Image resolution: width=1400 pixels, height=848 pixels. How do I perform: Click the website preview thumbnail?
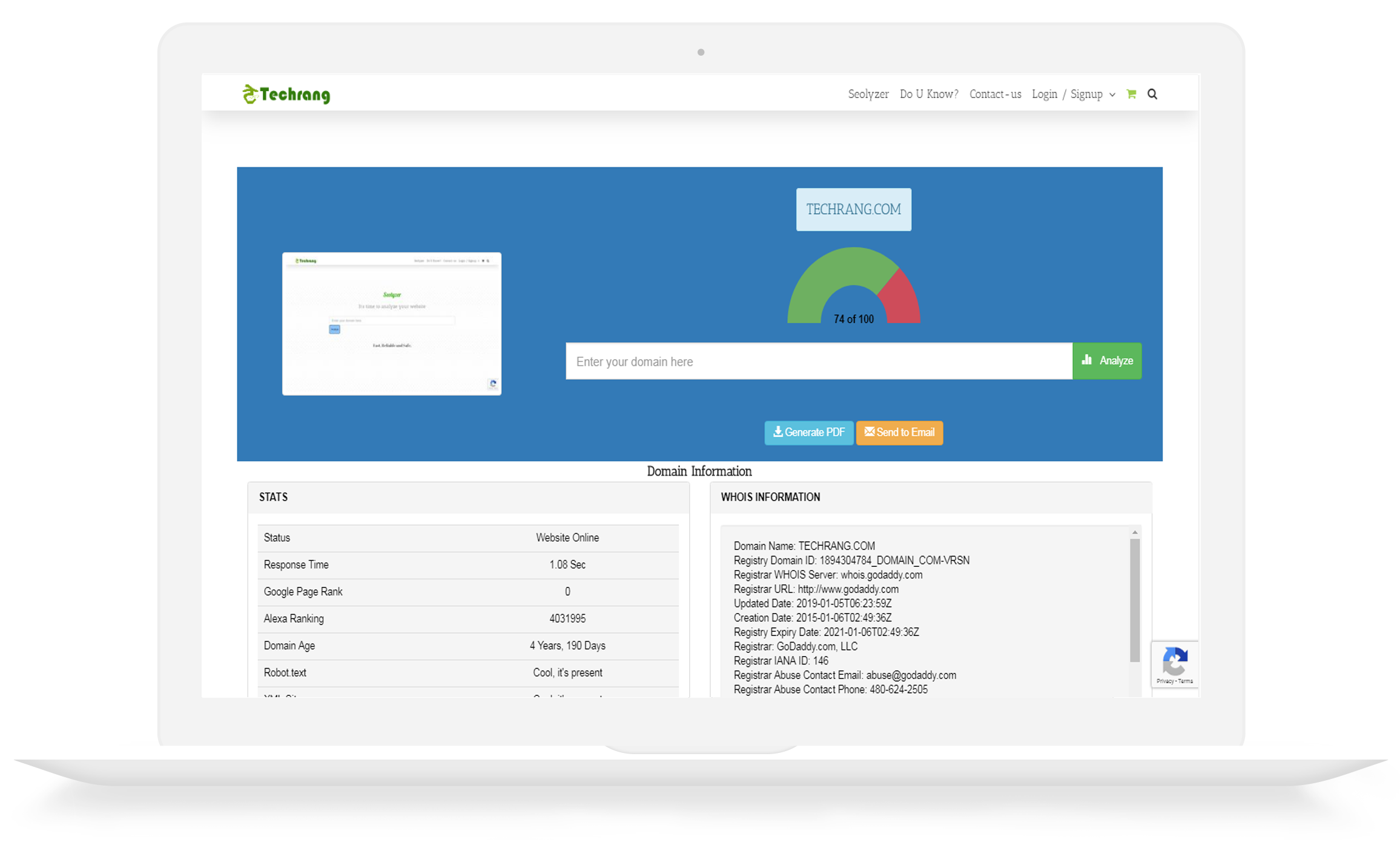[x=392, y=323]
